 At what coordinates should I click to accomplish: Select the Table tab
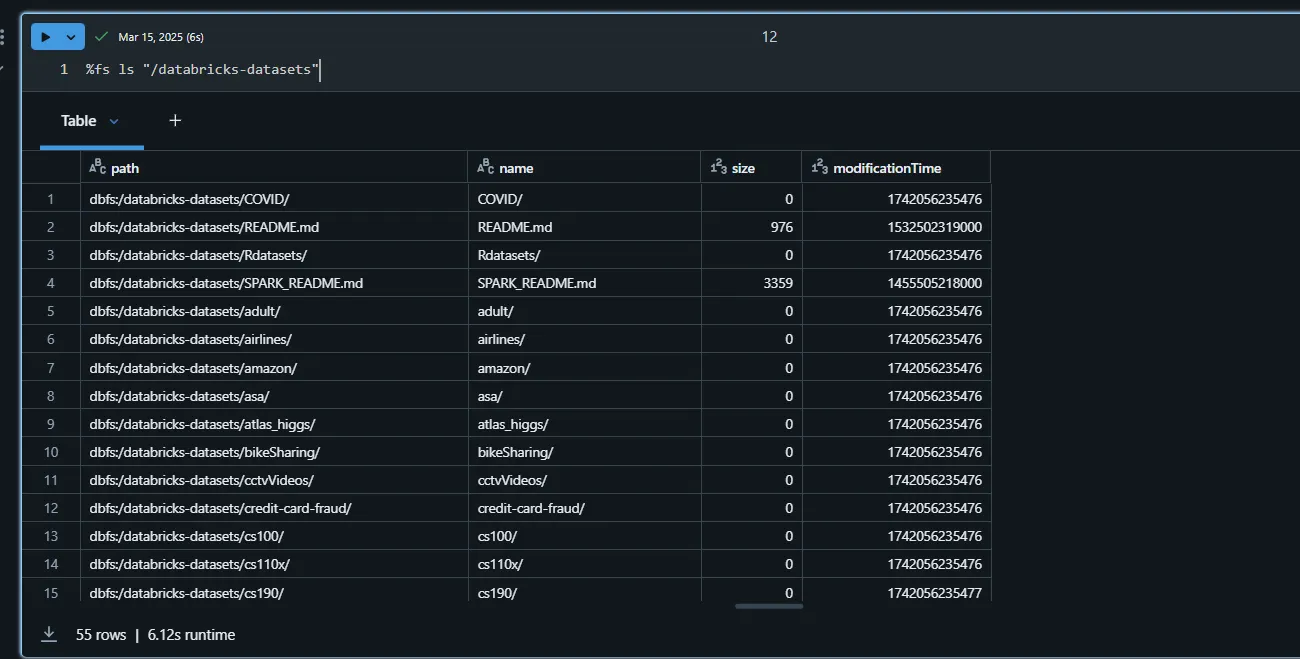(78, 120)
